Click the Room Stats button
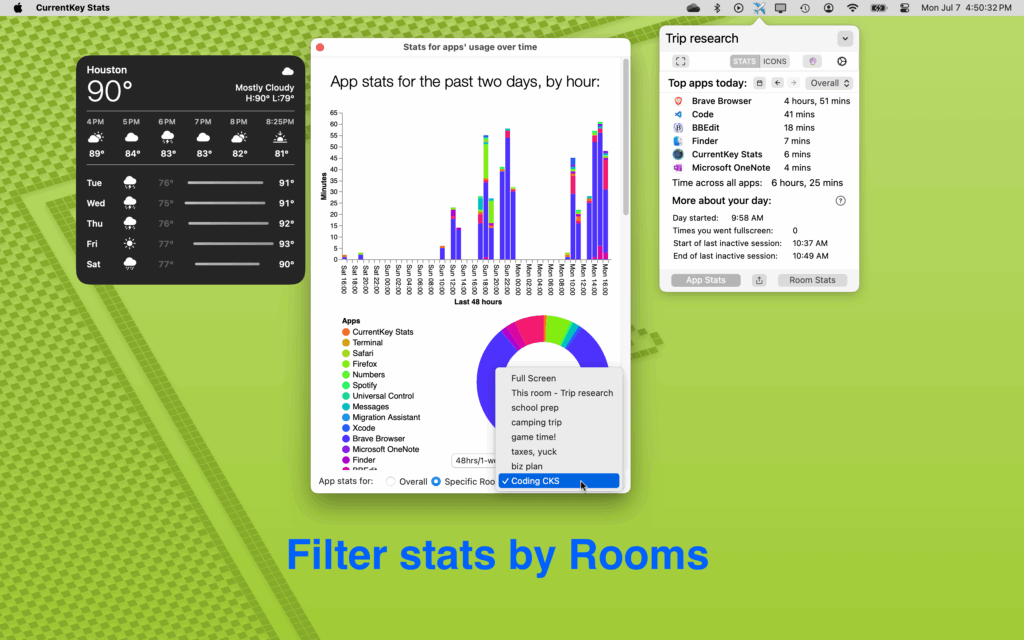Screen dimensions: 1024x640 pyautogui.click(x=812, y=280)
